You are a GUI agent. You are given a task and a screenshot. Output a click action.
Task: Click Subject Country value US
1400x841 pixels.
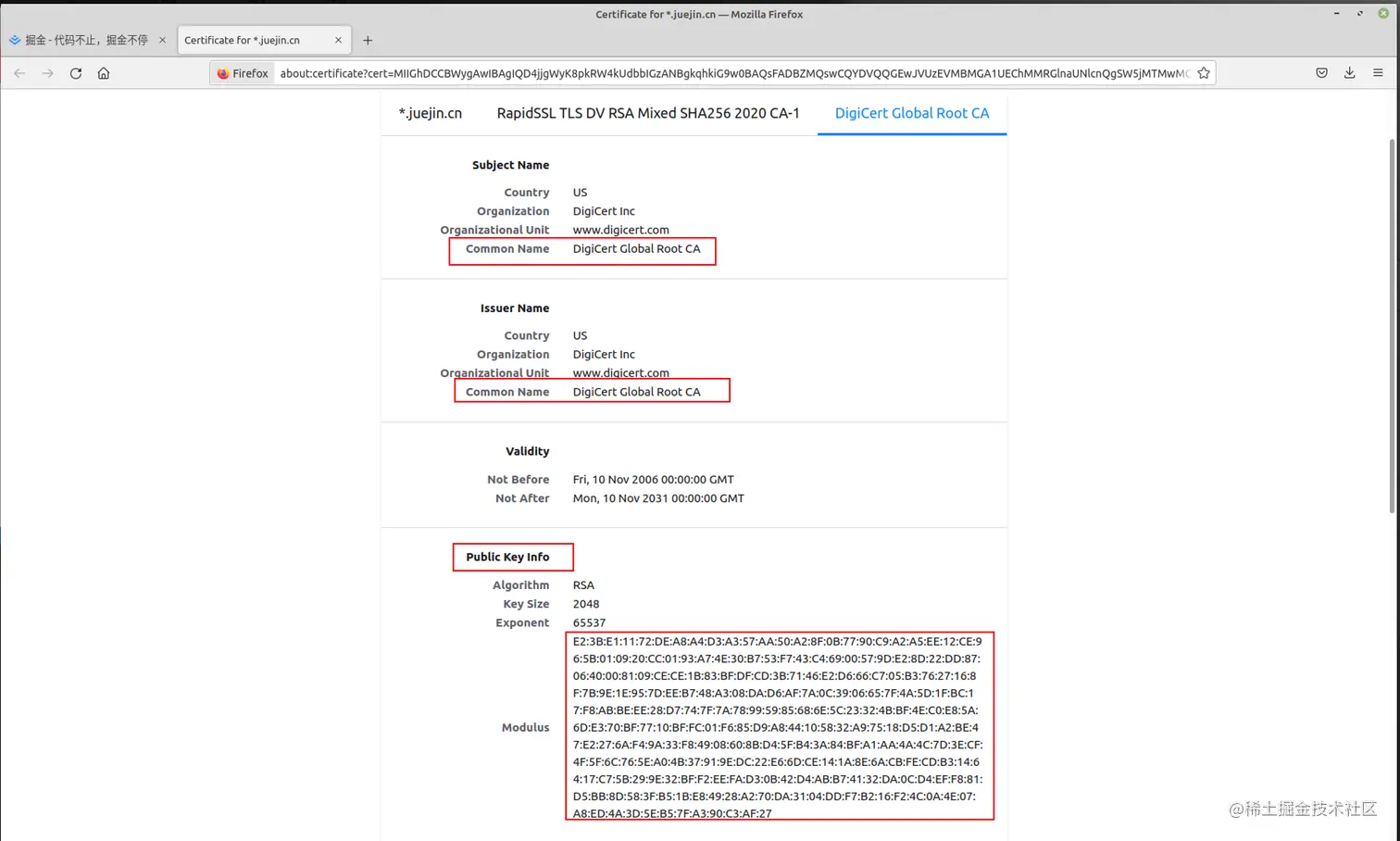pyautogui.click(x=580, y=193)
